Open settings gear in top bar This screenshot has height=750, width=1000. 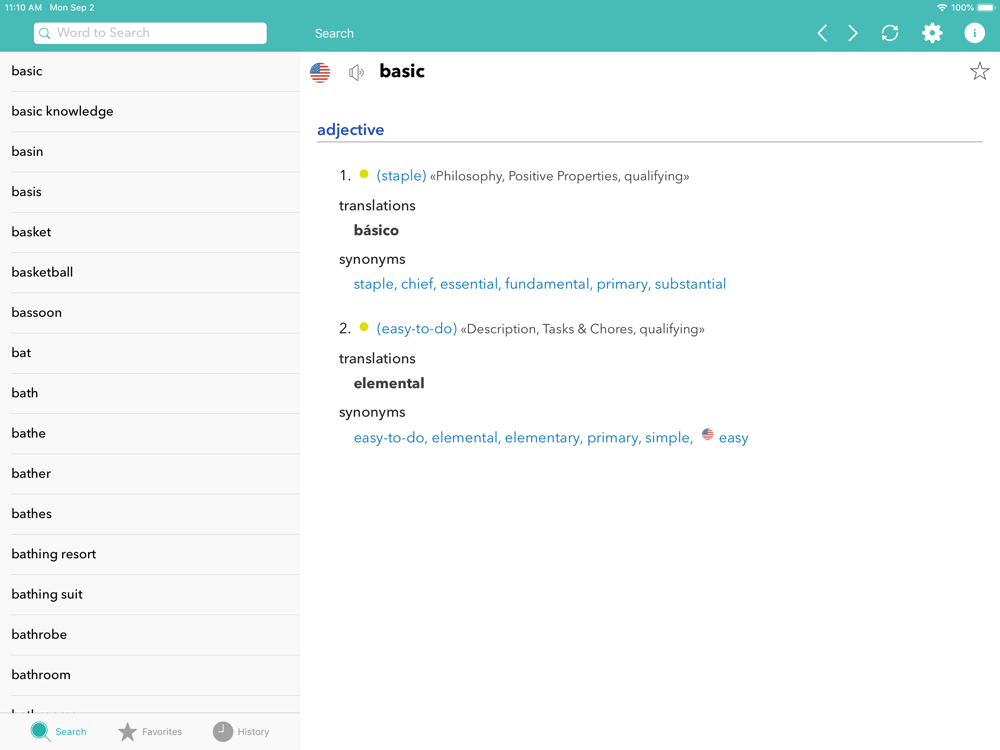click(932, 33)
